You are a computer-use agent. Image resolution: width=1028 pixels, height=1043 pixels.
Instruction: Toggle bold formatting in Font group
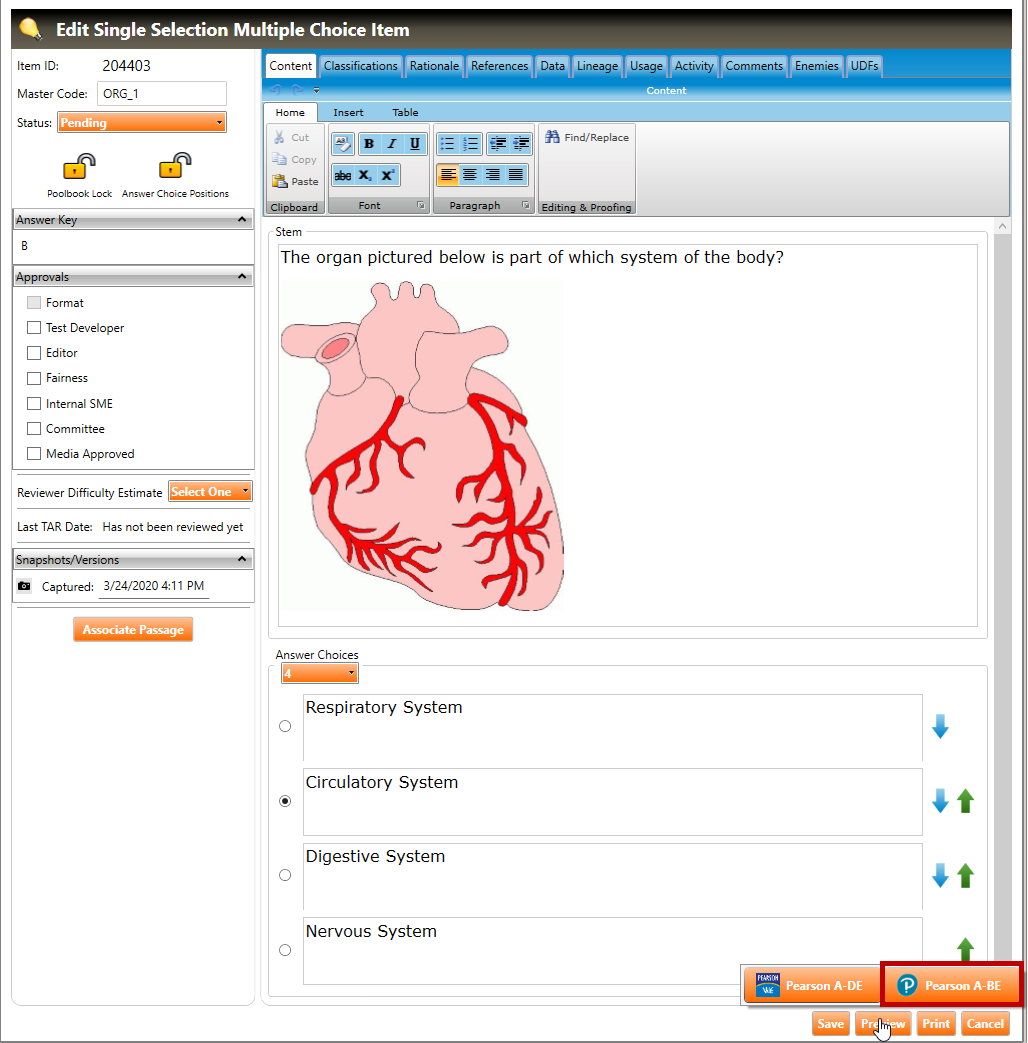tap(369, 144)
